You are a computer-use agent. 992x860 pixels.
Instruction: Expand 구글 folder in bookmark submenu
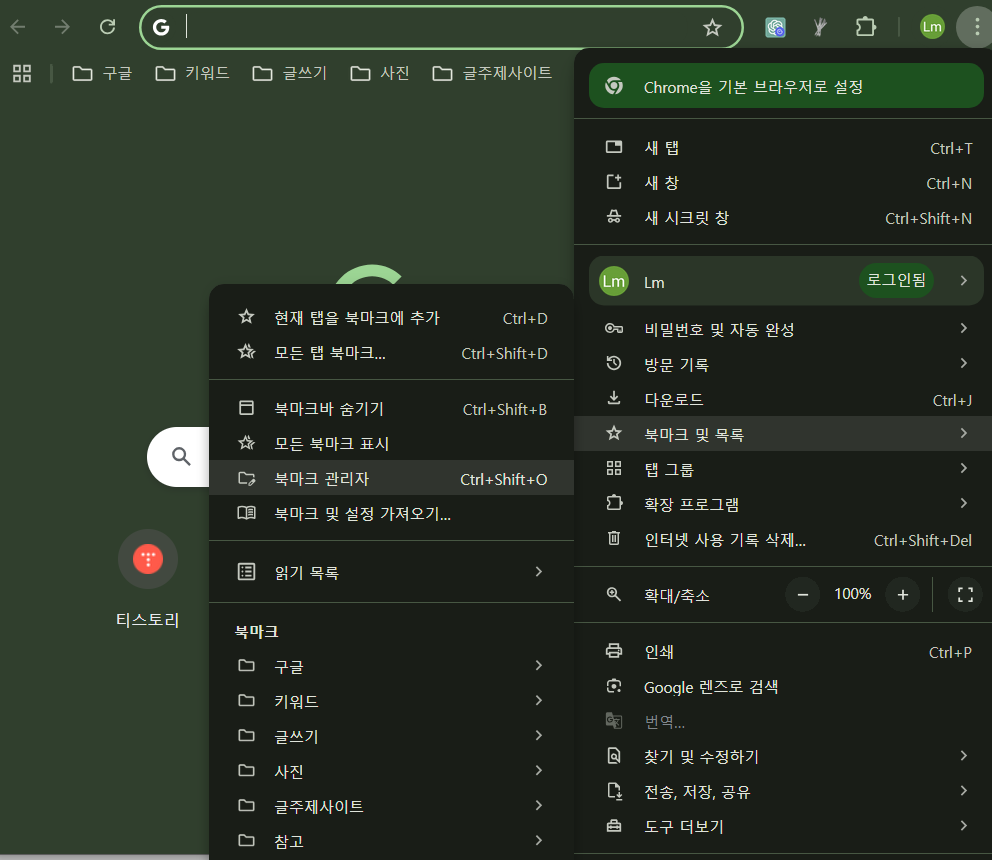pyautogui.click(x=392, y=666)
